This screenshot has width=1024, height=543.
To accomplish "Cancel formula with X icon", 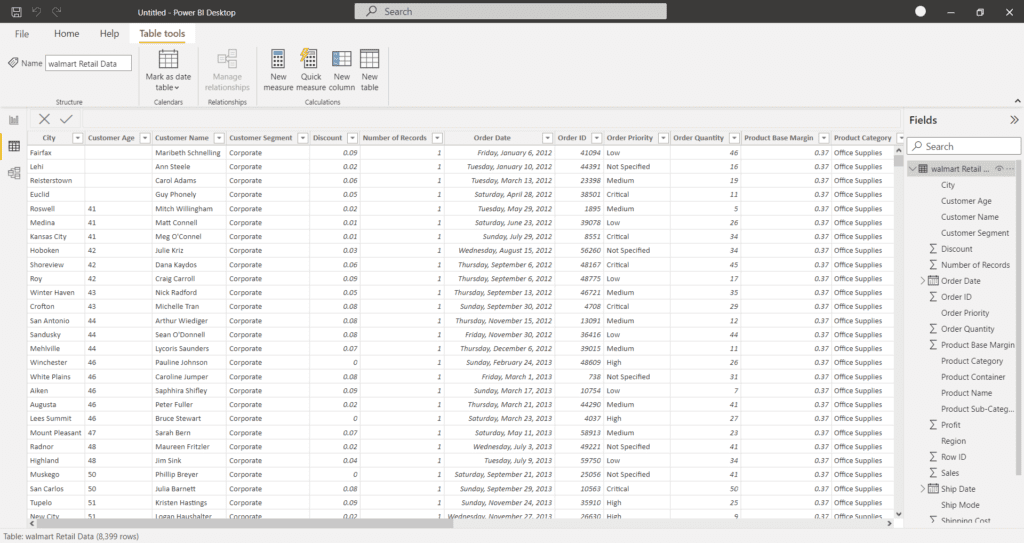I will (44, 119).
